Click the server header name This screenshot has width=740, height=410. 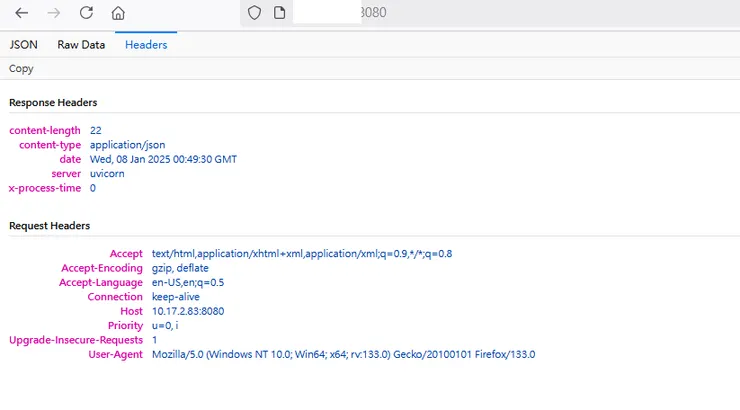(x=66, y=174)
